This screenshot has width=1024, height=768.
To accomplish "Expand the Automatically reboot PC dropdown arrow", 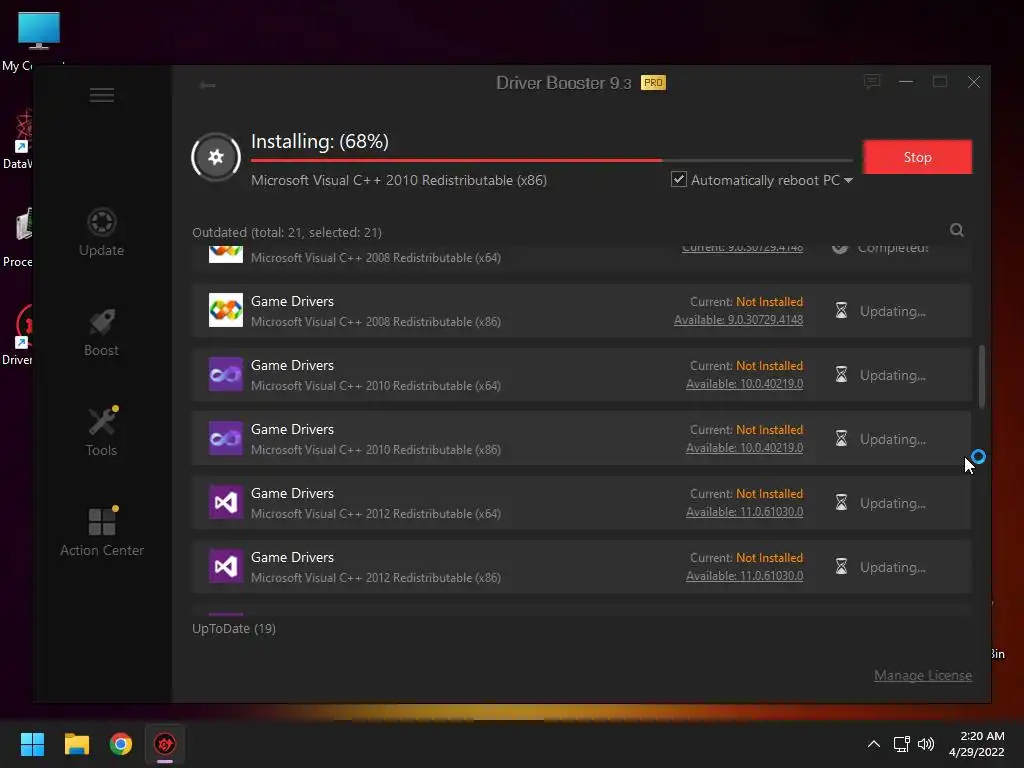I will [848, 180].
